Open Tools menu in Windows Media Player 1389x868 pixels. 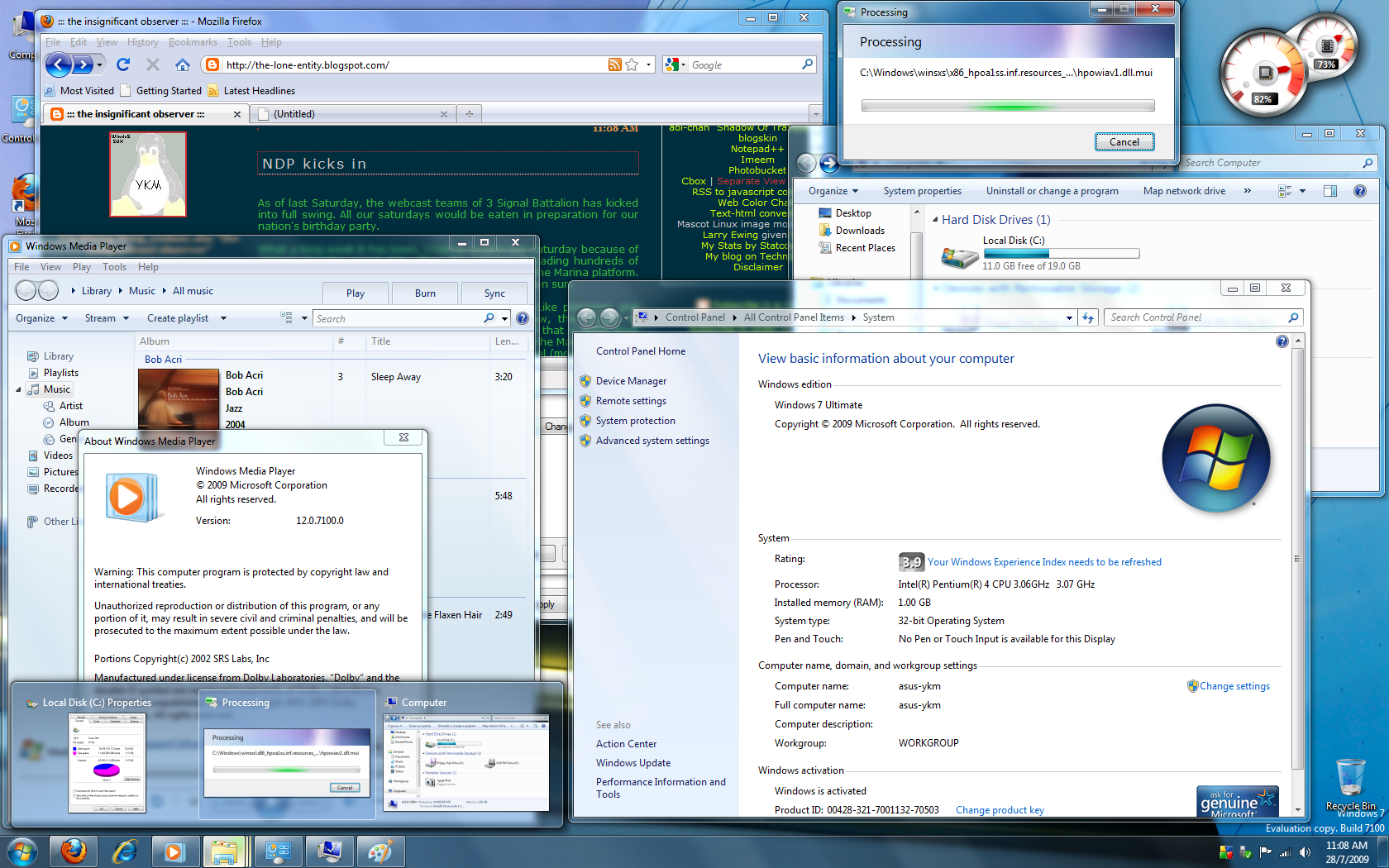pos(114,267)
